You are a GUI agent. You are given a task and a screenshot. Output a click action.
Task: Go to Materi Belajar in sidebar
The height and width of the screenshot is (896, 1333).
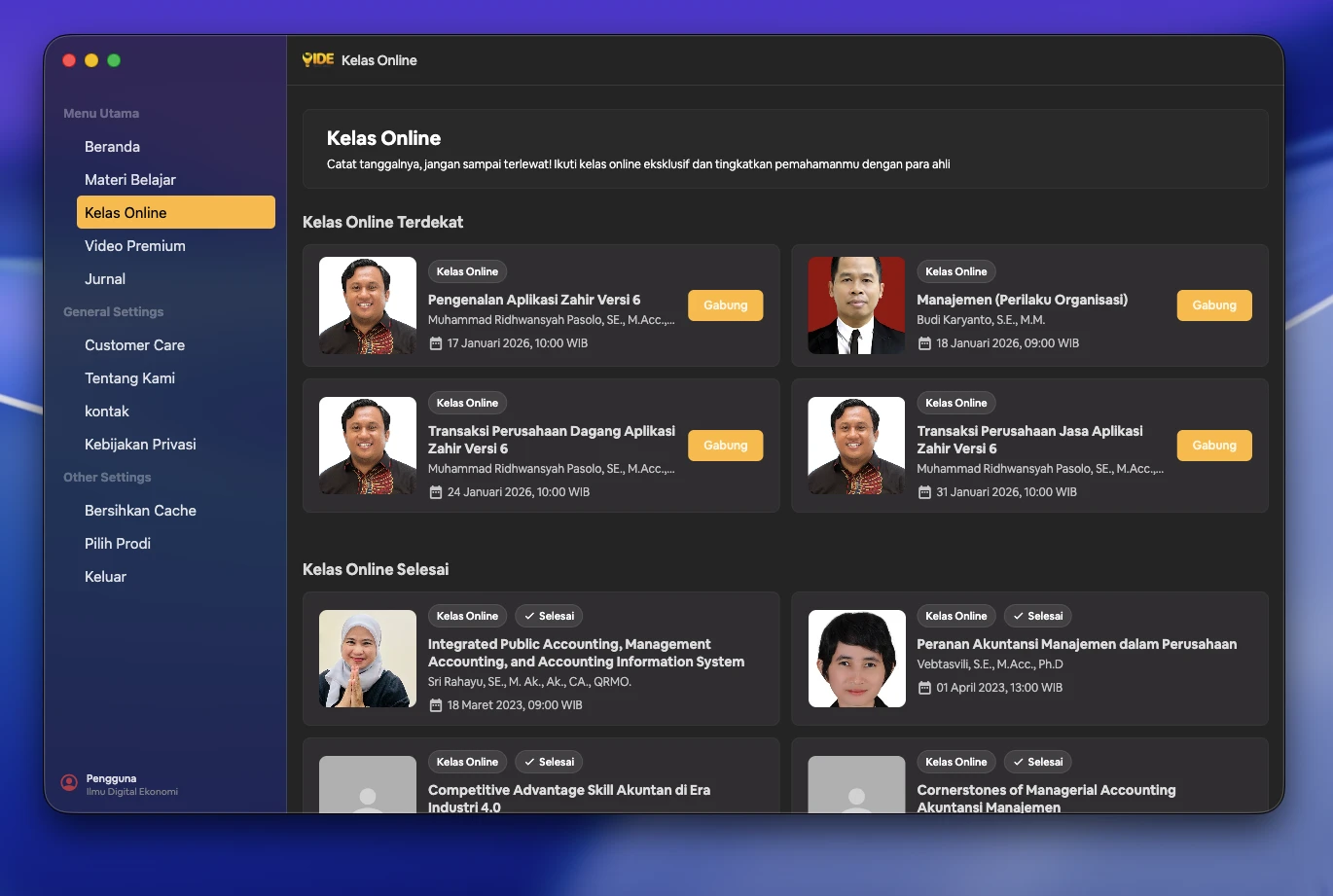(130, 180)
